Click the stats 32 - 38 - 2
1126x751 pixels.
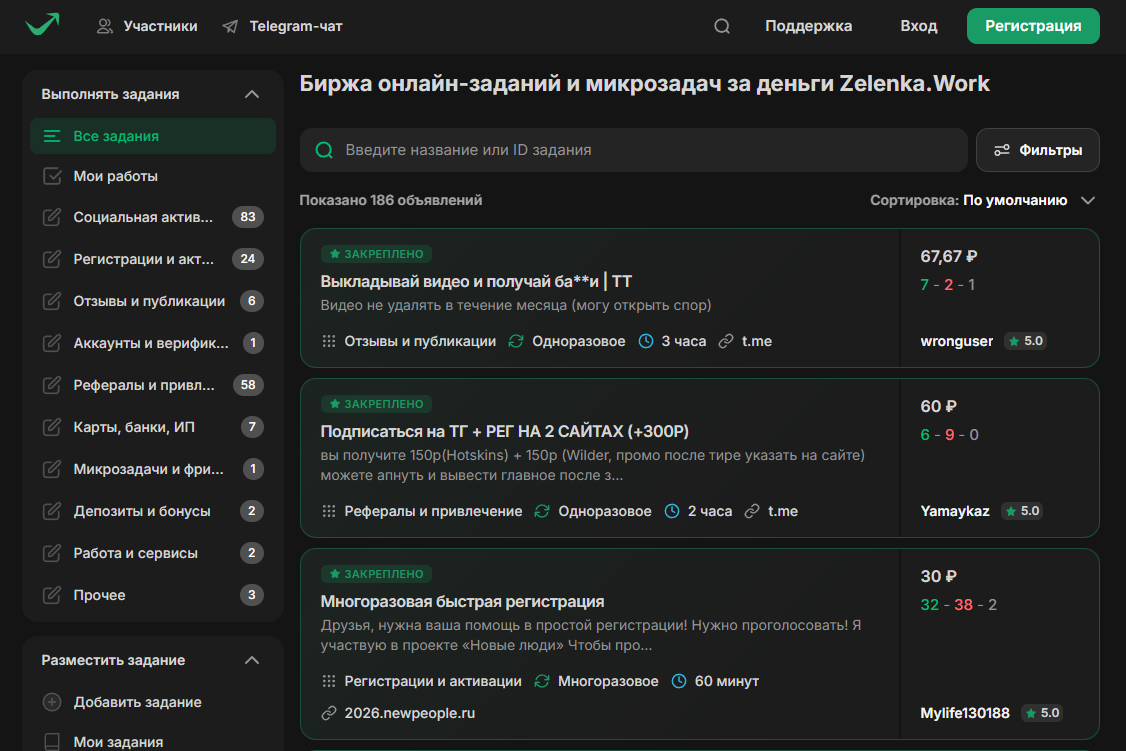pos(958,605)
